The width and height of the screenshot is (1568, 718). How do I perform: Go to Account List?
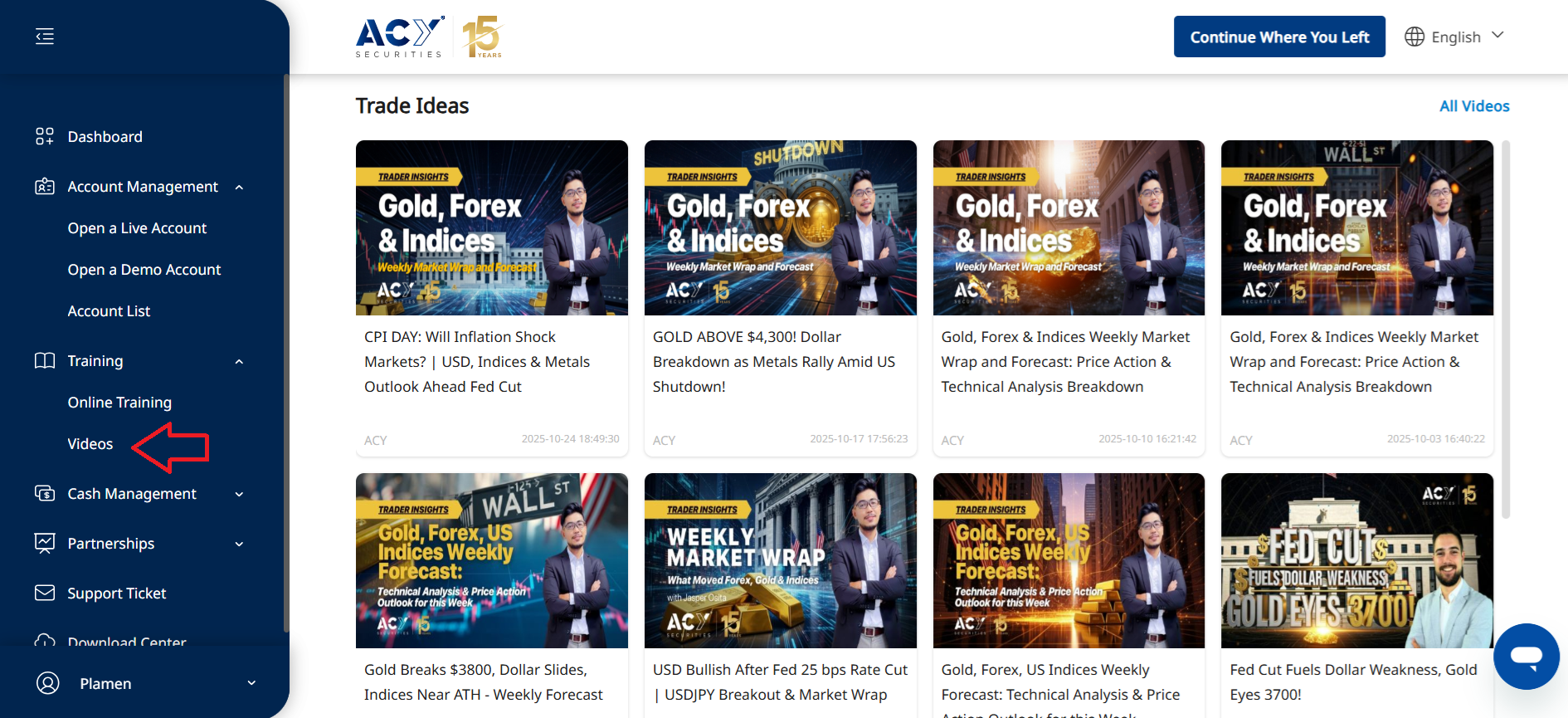pyautogui.click(x=109, y=310)
